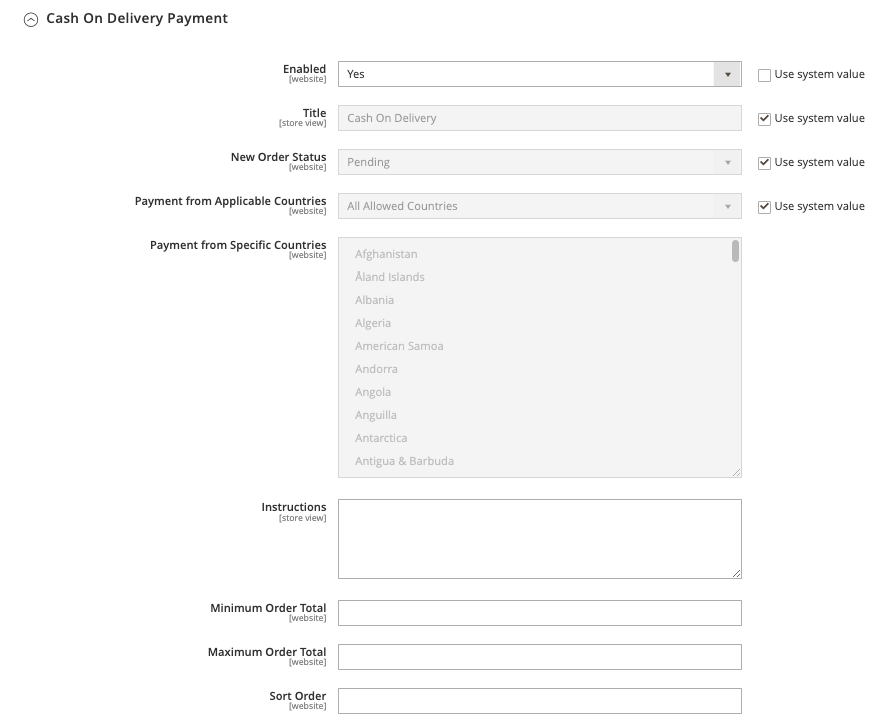Image resolution: width=889 pixels, height=726 pixels.
Task: Focus the Maximum Order Total field
Action: pos(539,657)
